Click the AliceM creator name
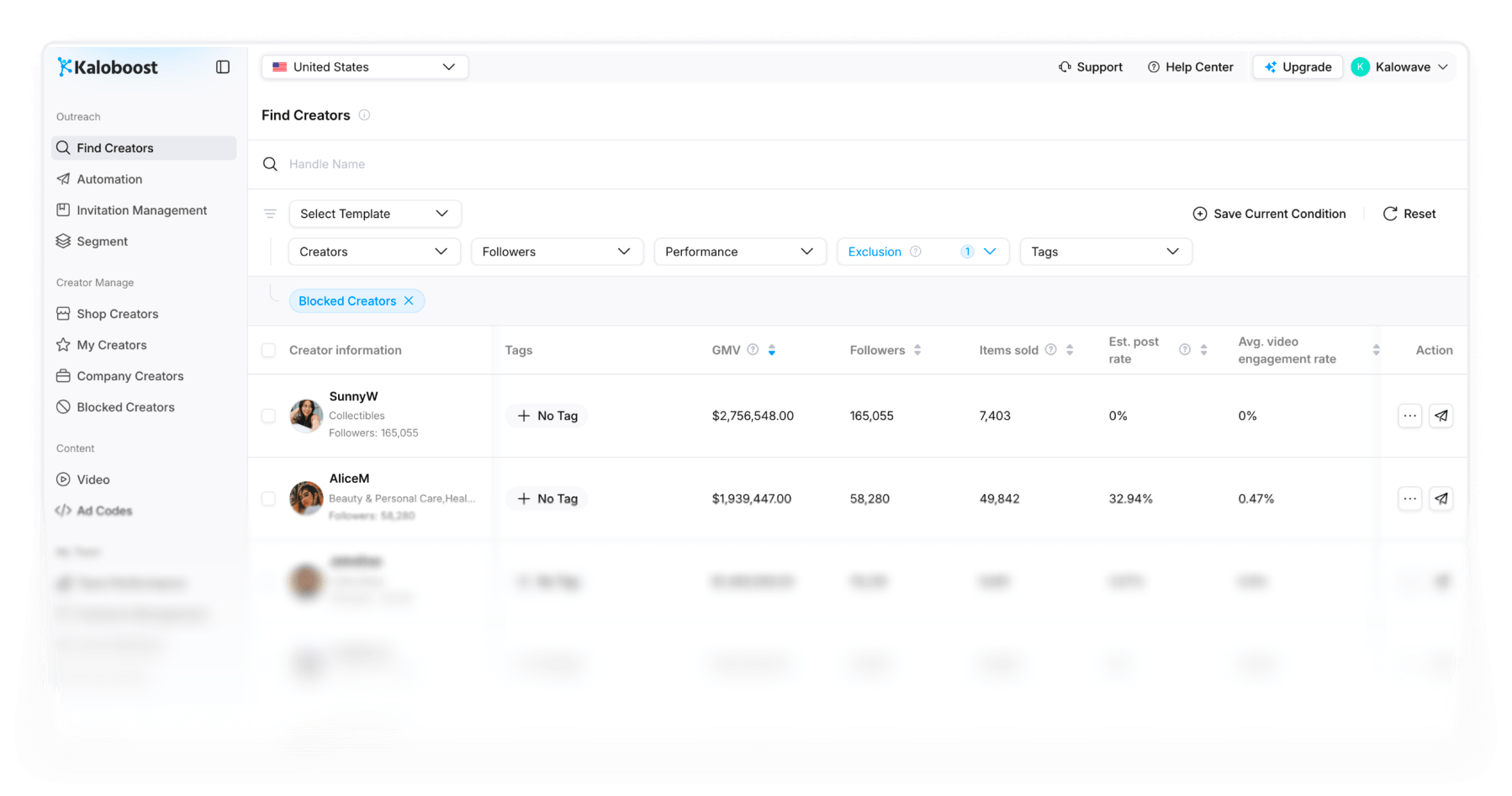1512x796 pixels. 349,479
